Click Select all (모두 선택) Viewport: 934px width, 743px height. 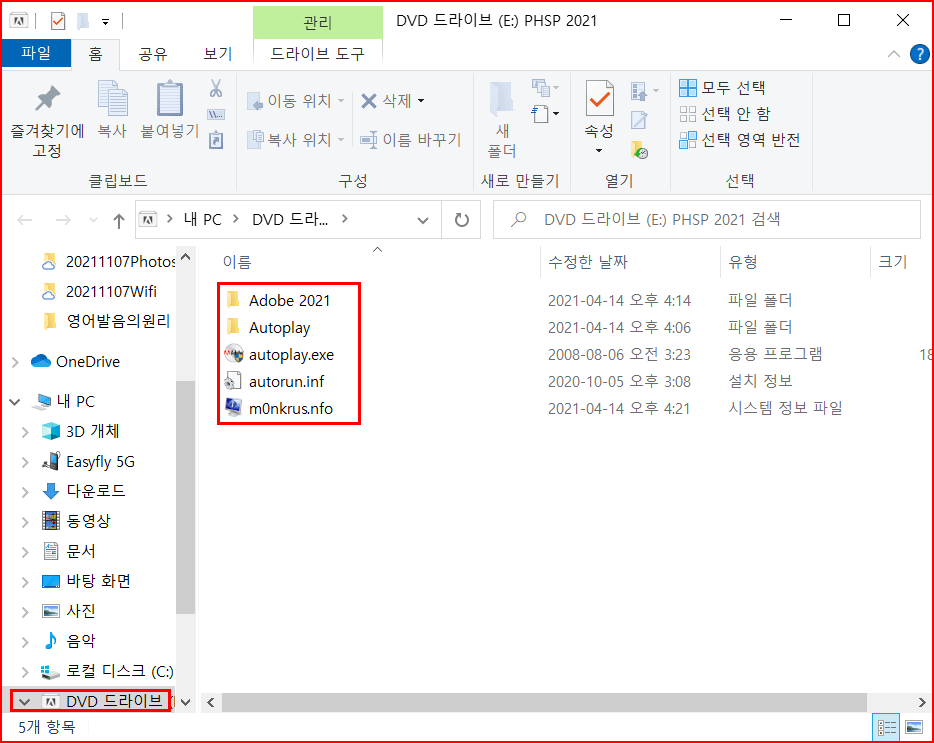[x=723, y=88]
